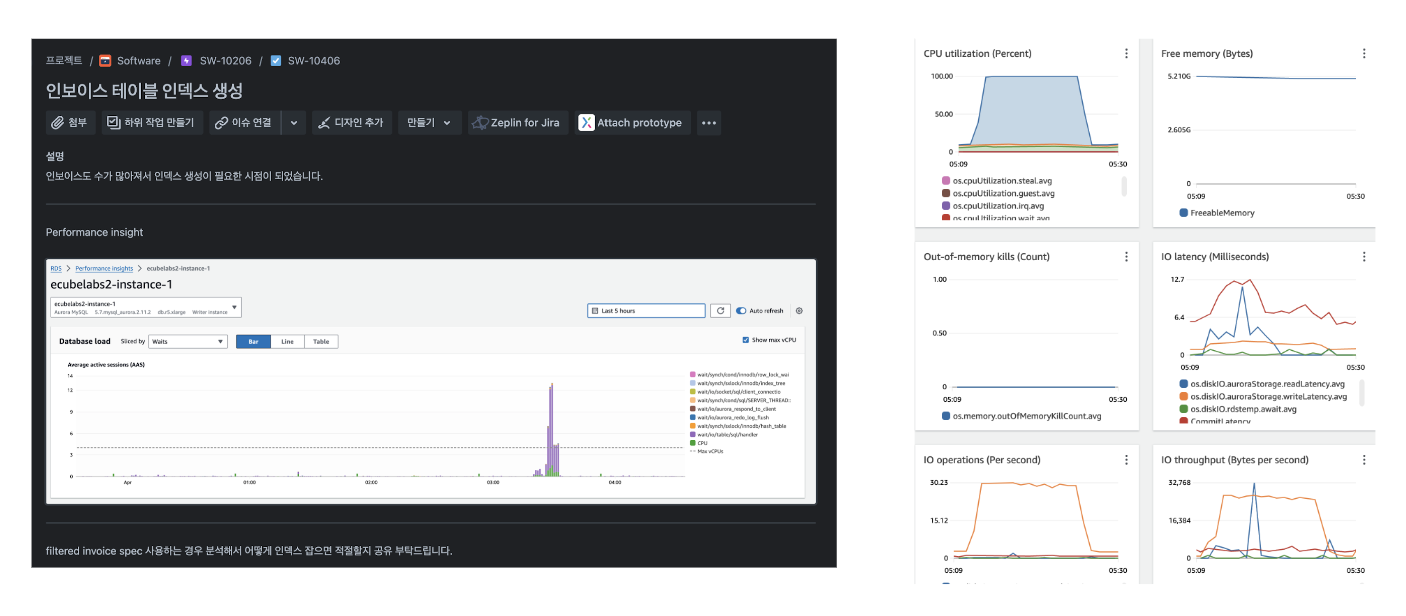Click the os.cpuUtilization.irq.avg legend swatch

point(945,206)
